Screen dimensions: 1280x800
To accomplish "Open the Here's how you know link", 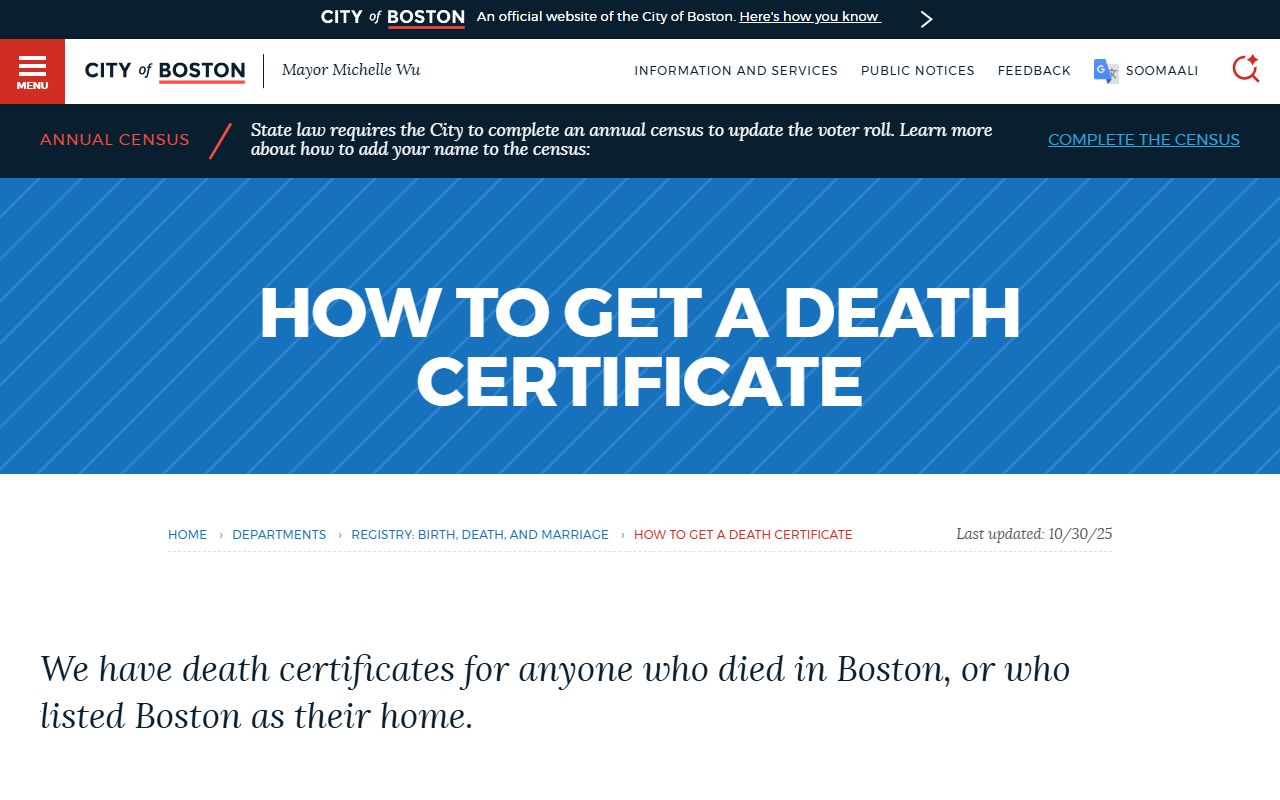I will pyautogui.click(x=809, y=17).
